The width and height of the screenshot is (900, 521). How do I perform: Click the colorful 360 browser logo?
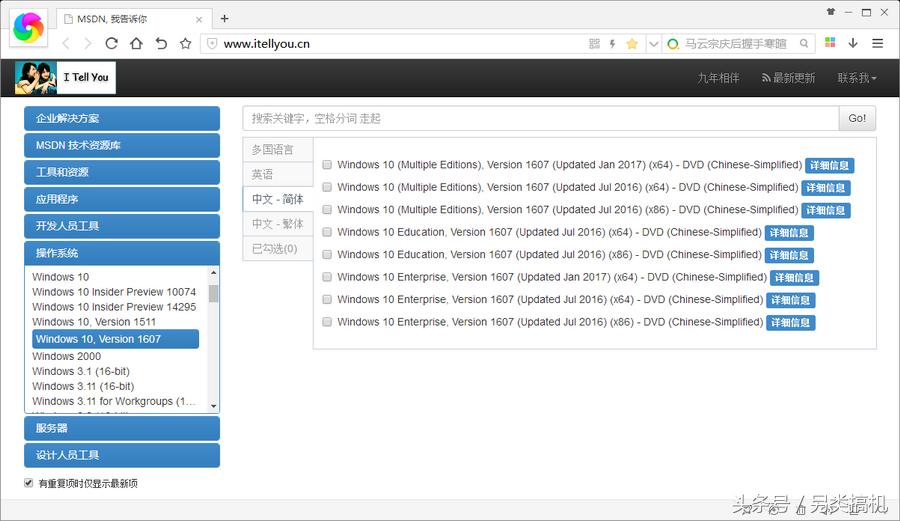[28, 28]
